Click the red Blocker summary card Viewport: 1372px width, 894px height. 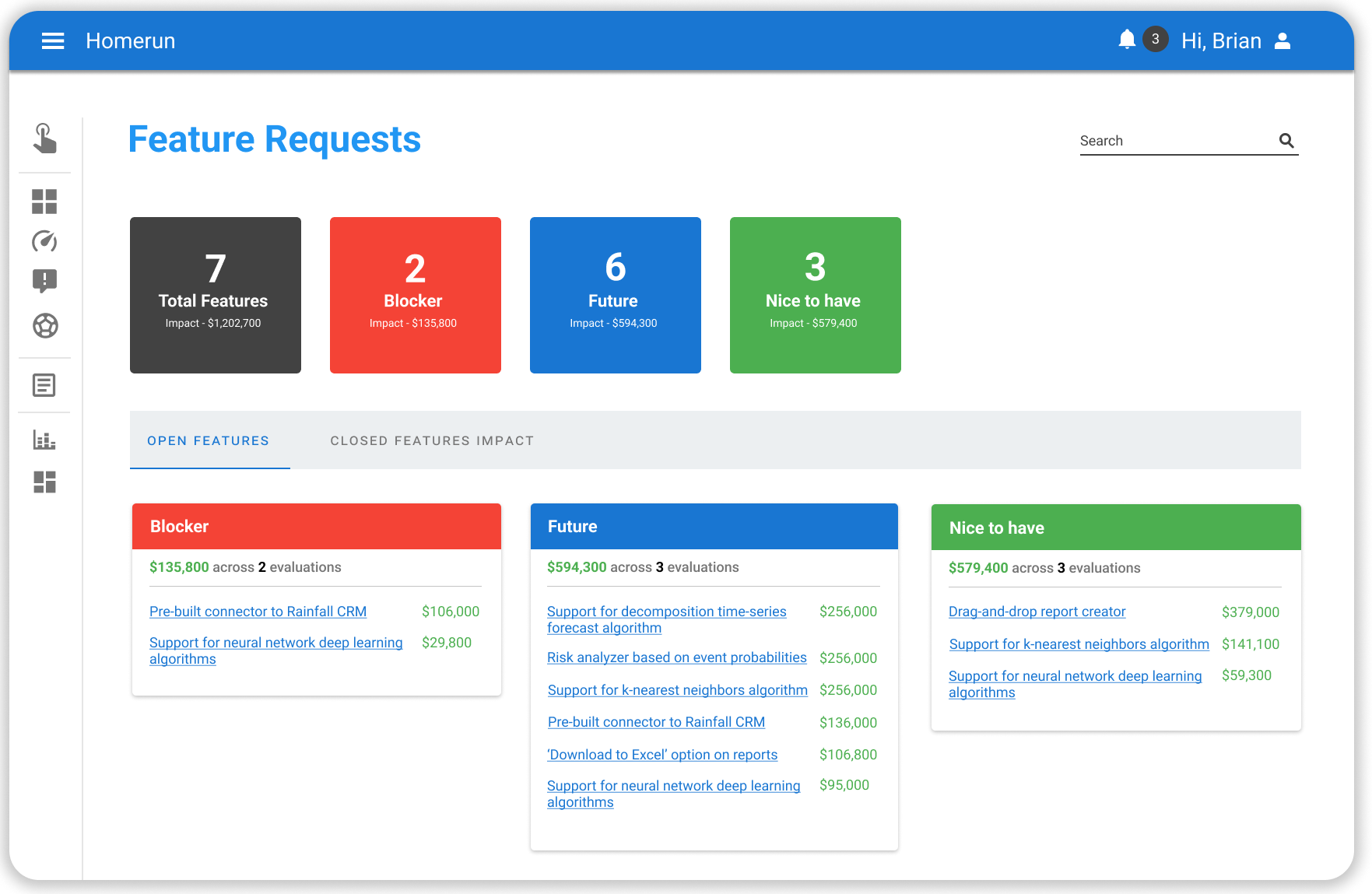(x=415, y=295)
